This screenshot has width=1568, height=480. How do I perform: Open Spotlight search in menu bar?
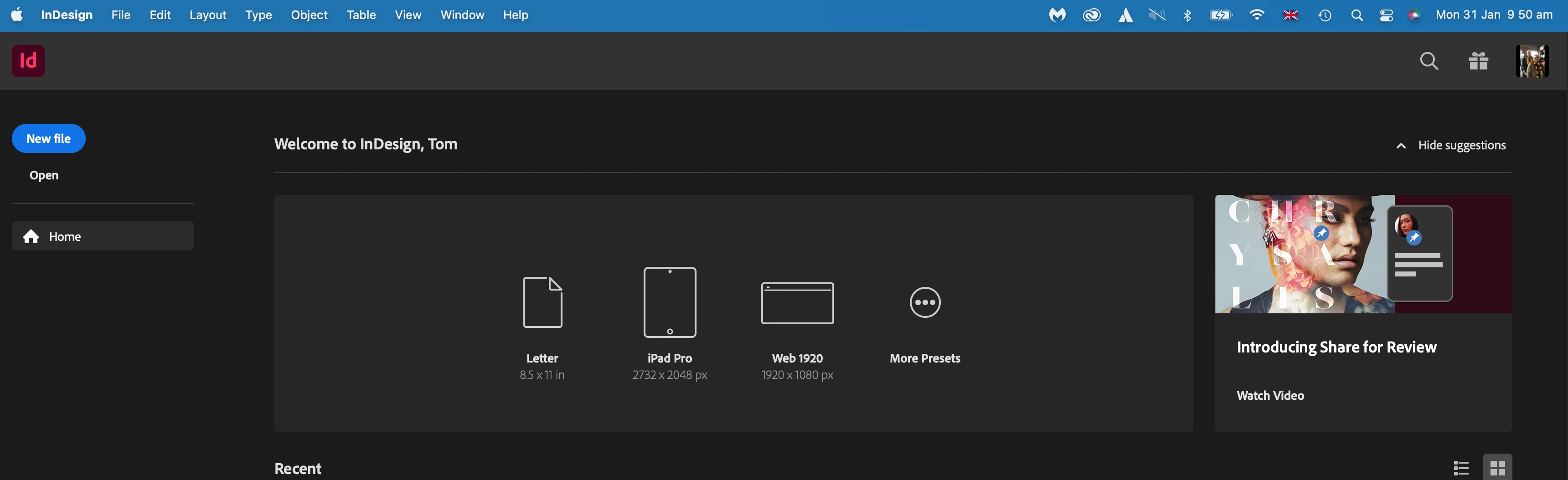click(x=1356, y=16)
